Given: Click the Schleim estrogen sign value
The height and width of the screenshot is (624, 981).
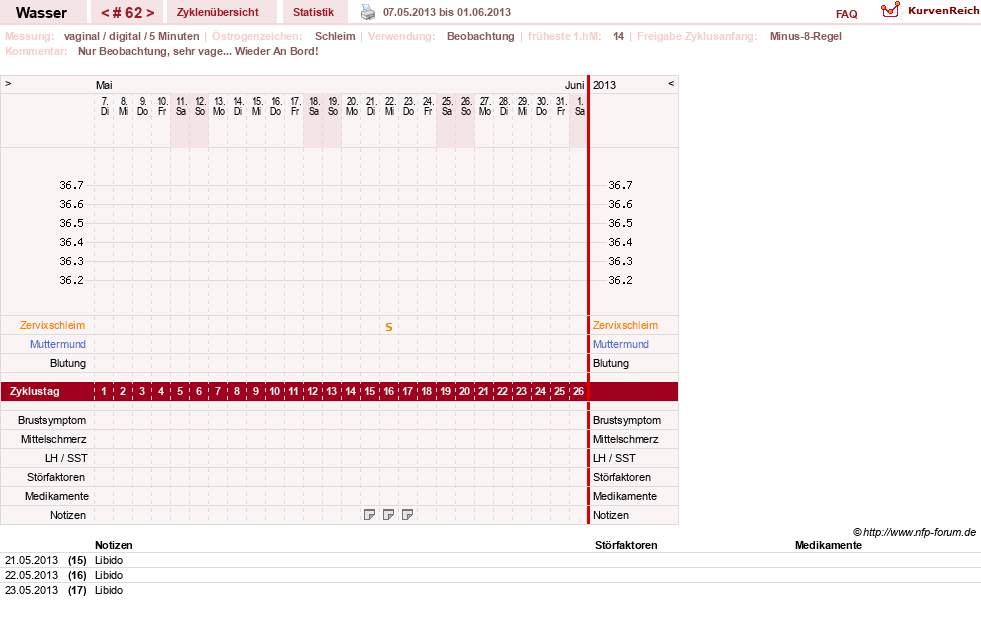Looking at the screenshot, I should pos(335,36).
